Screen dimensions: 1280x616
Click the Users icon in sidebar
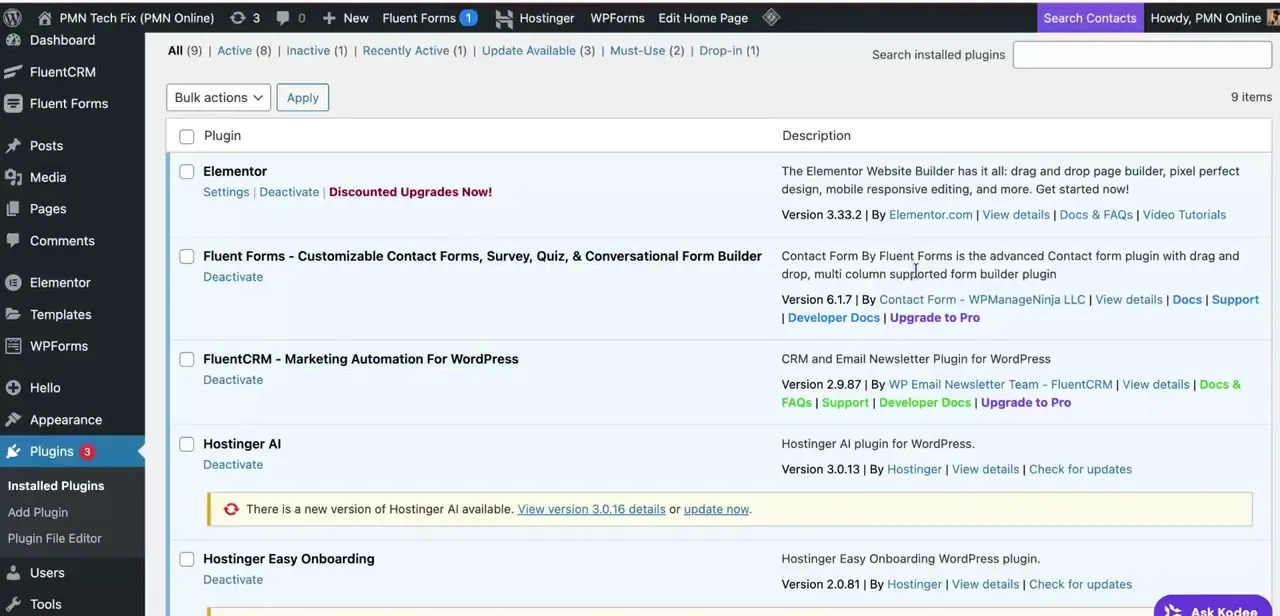13,573
